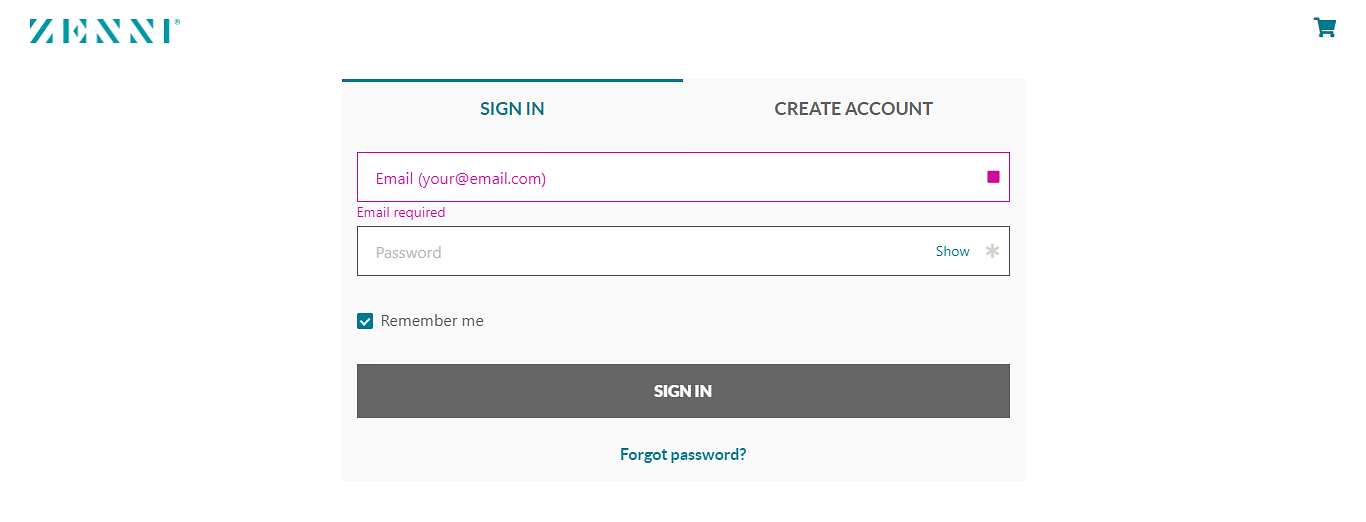Switch to the Sign In tab
This screenshot has height=522, width=1366.
coord(512,109)
